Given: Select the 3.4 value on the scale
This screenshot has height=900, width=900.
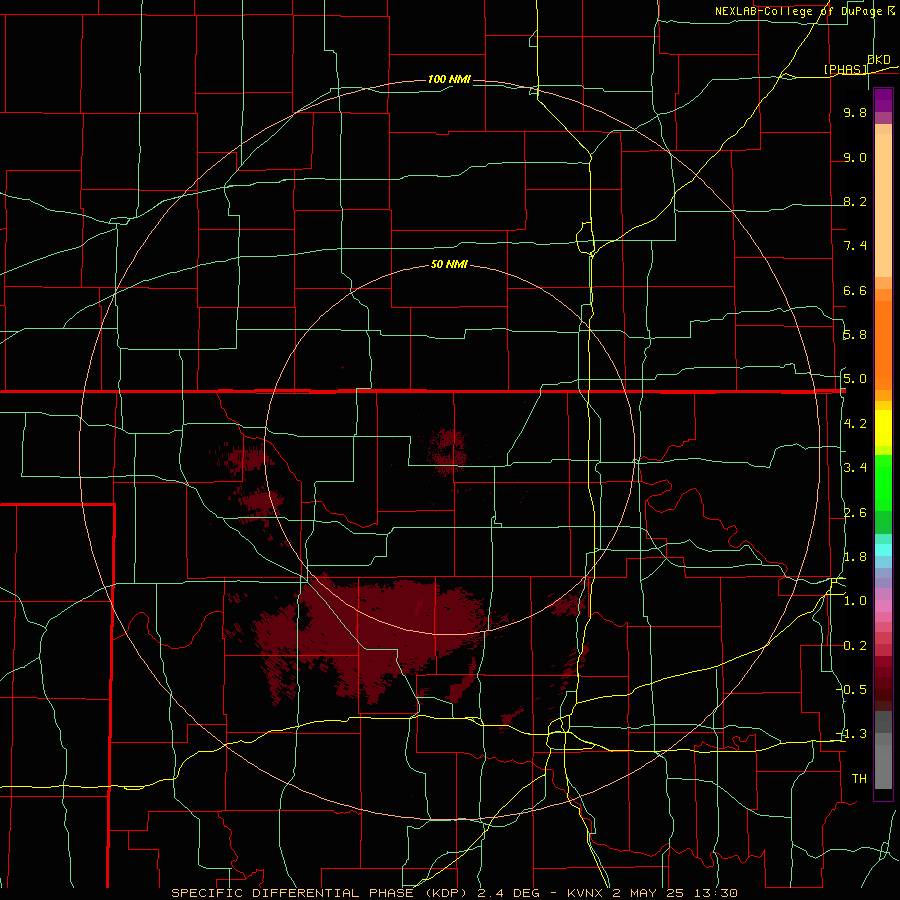Looking at the screenshot, I should pyautogui.click(x=855, y=468).
